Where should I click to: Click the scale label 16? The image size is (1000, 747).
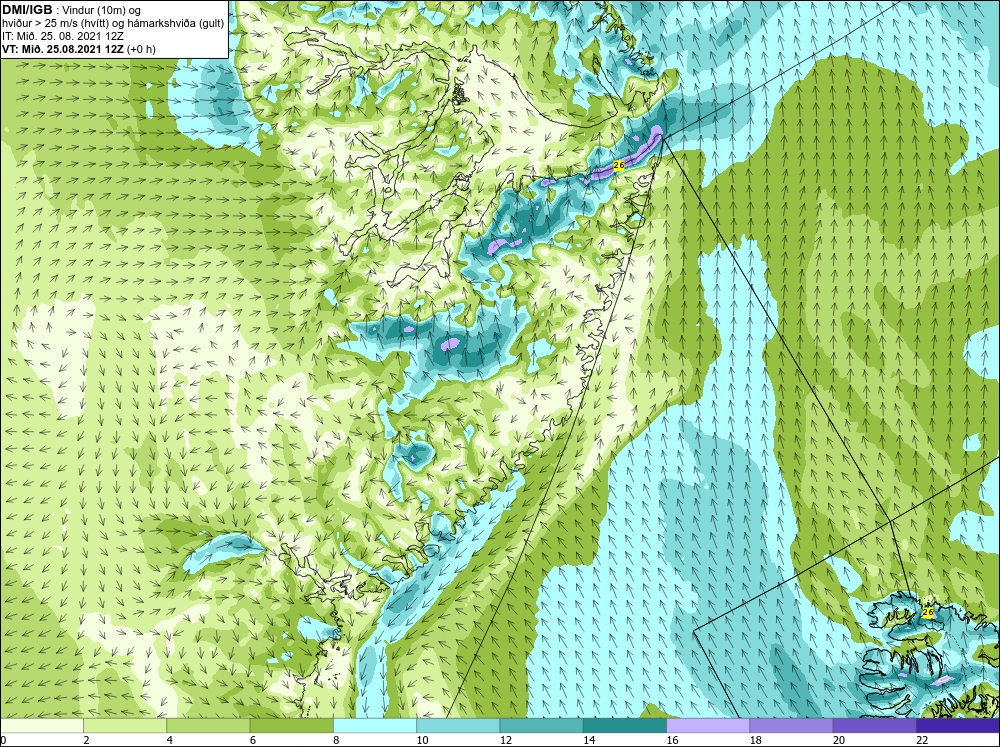coord(672,740)
